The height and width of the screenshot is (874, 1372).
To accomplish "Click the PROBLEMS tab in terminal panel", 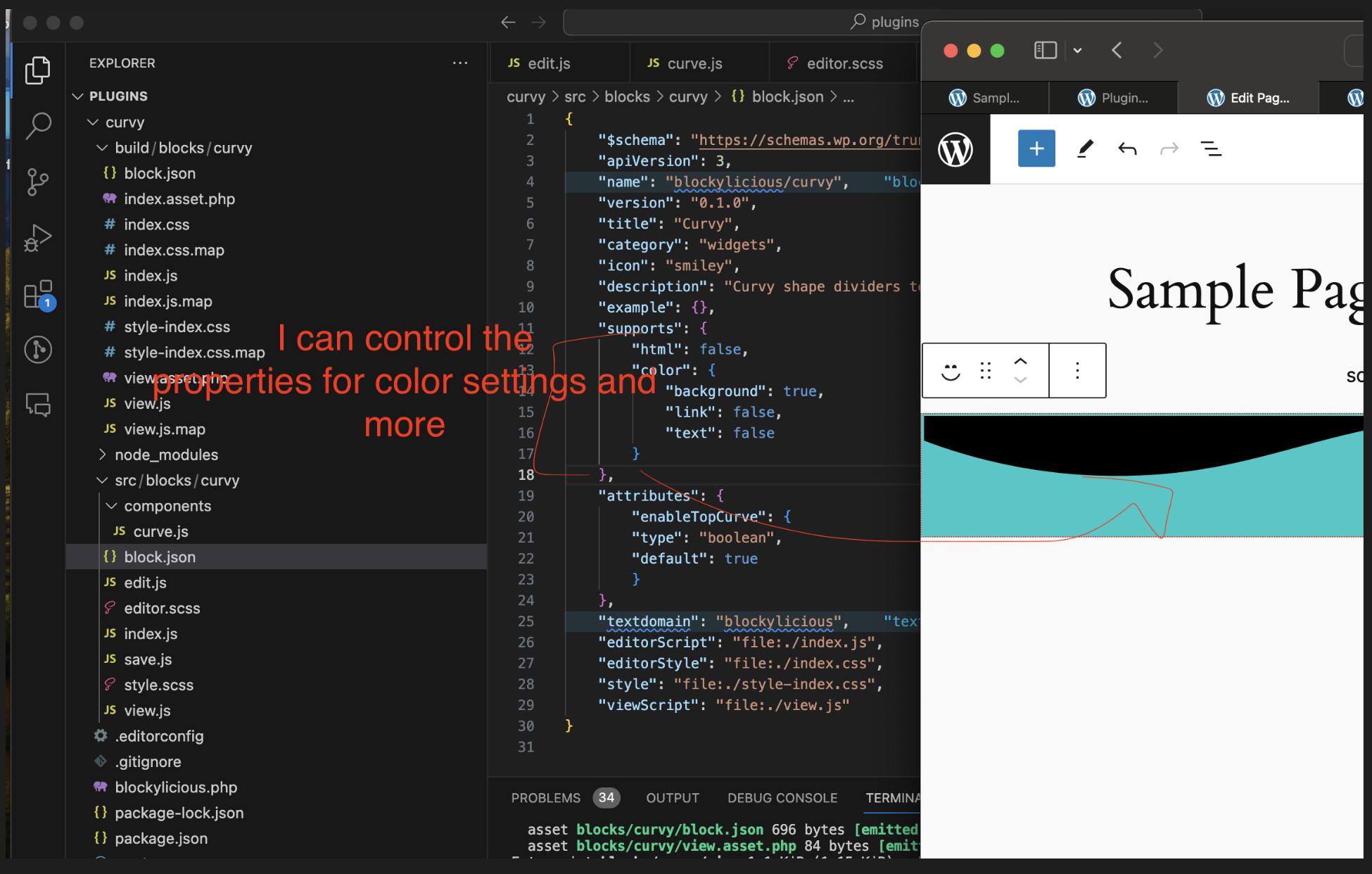I will (x=546, y=797).
